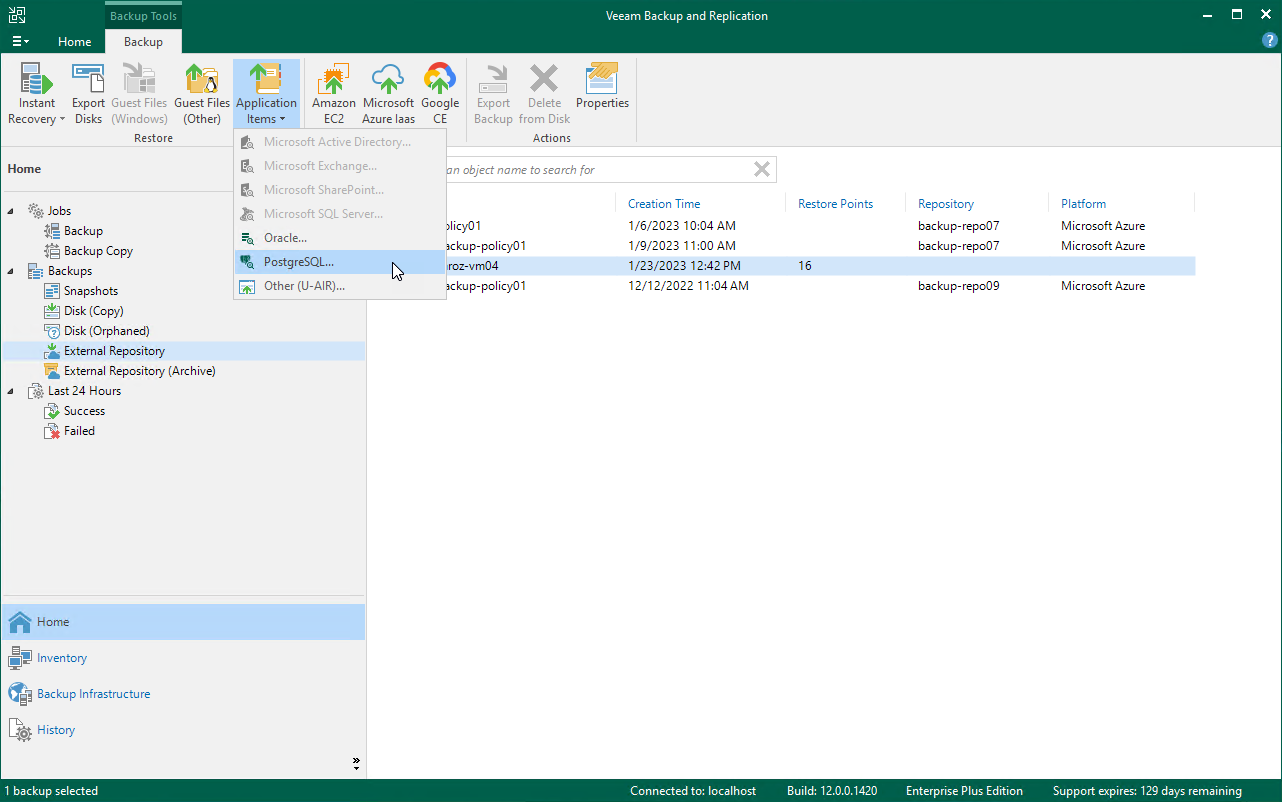Select Success under Last 24 Hours
The image size is (1282, 802).
(84, 411)
